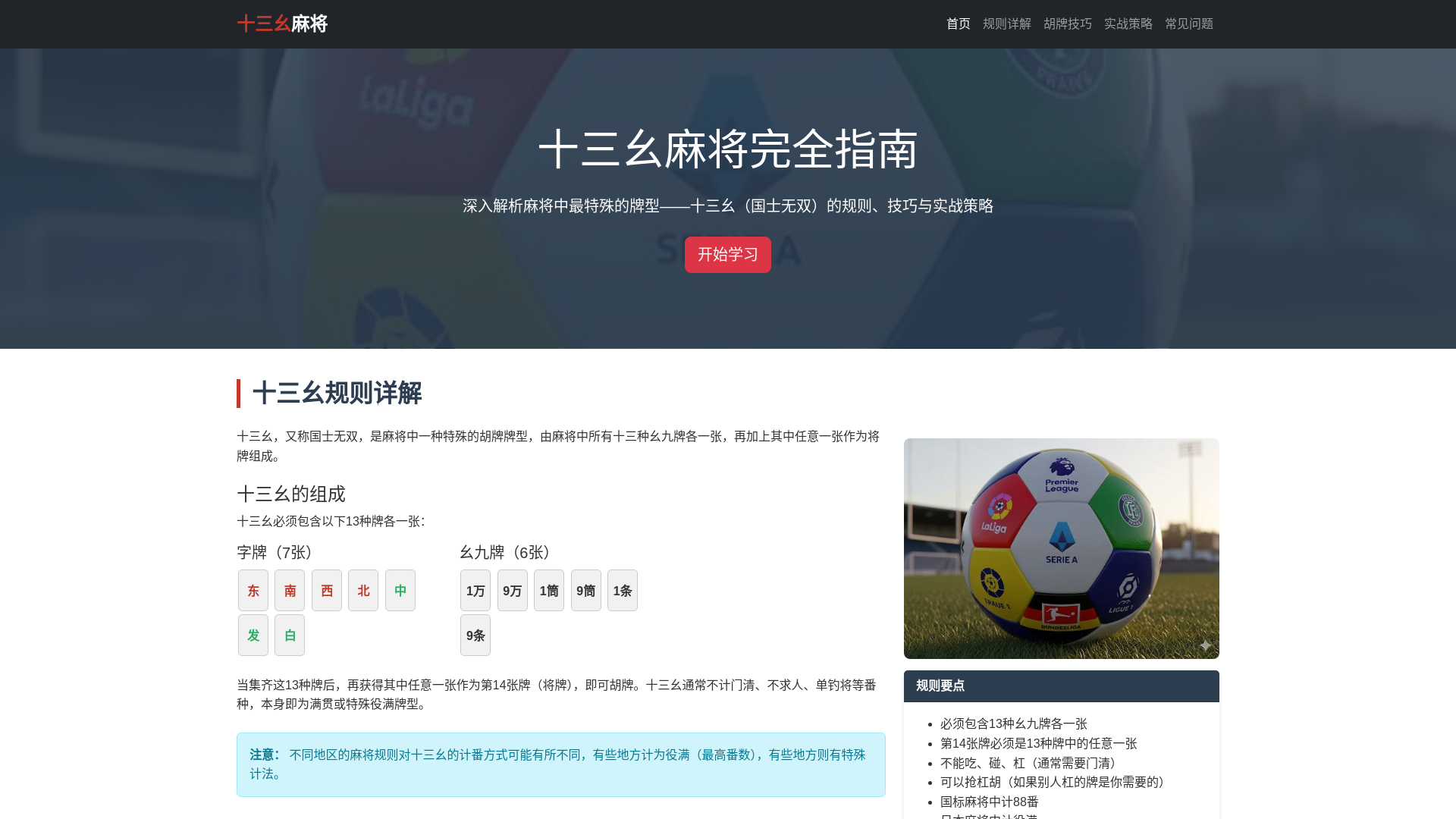Select the 东 mahjong tile
The height and width of the screenshot is (819, 1456).
pyautogui.click(x=253, y=591)
